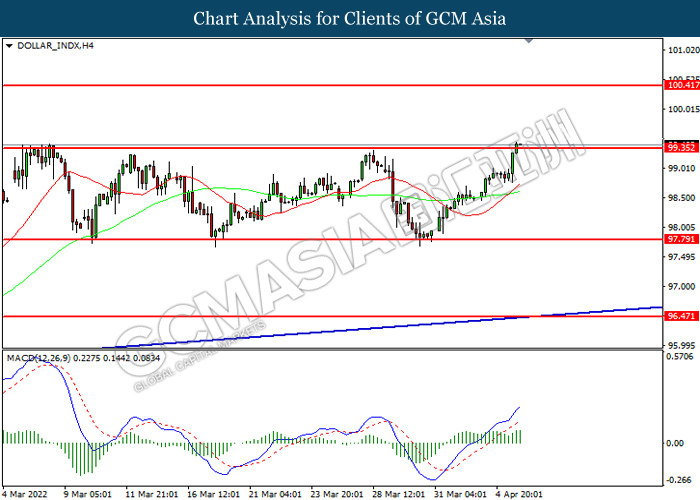
Task: Click the -0.266 MACD scale value
Action: (678, 480)
